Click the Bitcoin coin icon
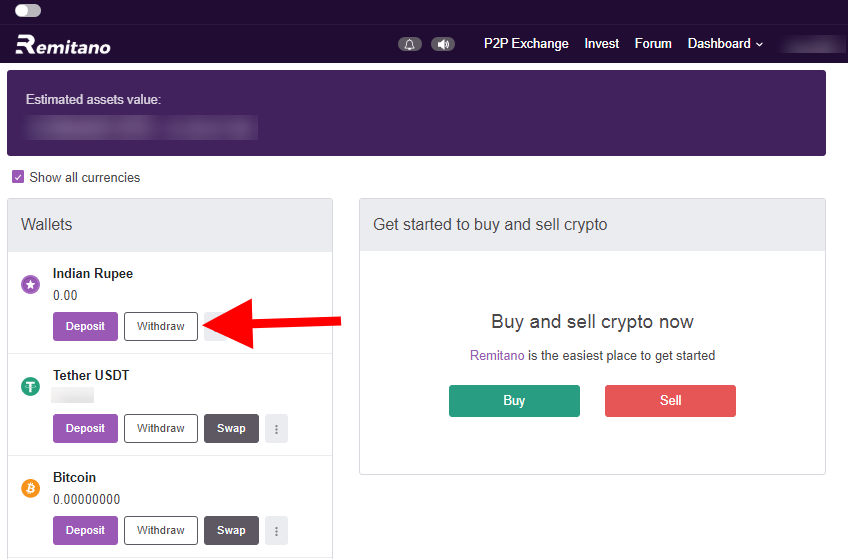This screenshot has height=559, width=848. pyautogui.click(x=30, y=489)
